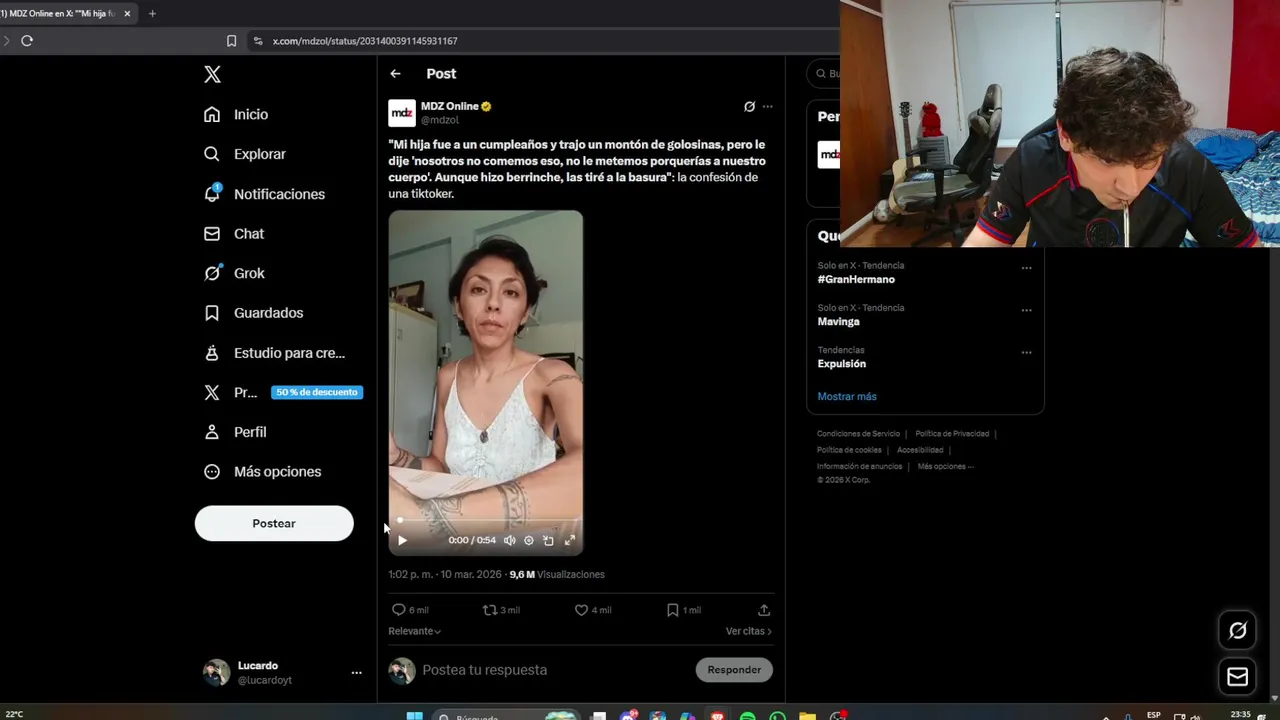1280x720 pixels.
Task: Close the MDZ Online browser tab
Action: [x=127, y=14]
